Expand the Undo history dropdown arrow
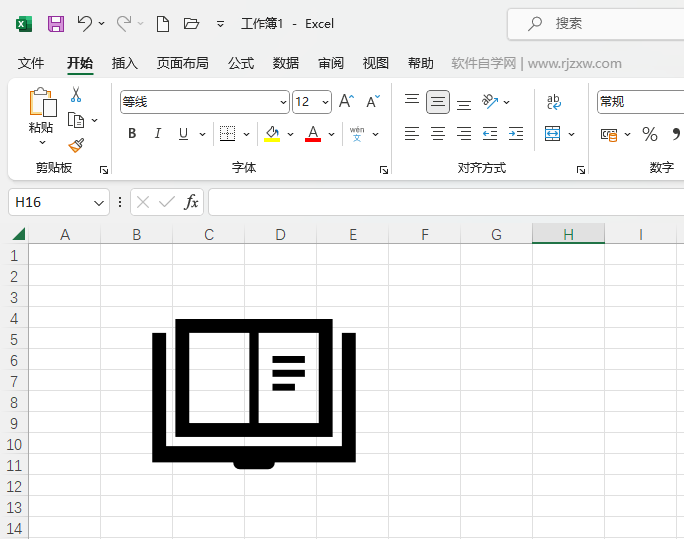The image size is (684, 539). click(102, 24)
